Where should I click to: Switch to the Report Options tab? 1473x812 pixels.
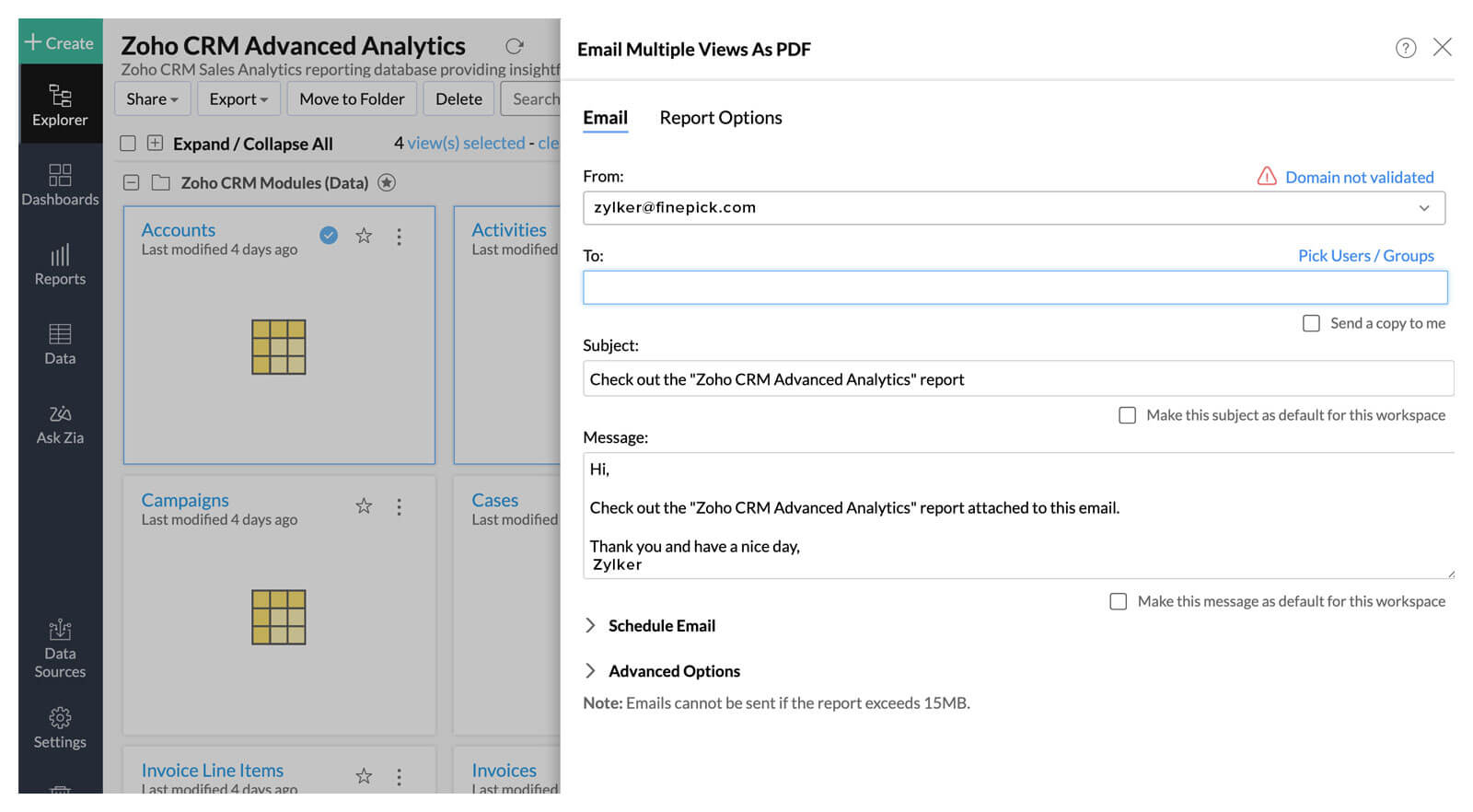(x=720, y=118)
